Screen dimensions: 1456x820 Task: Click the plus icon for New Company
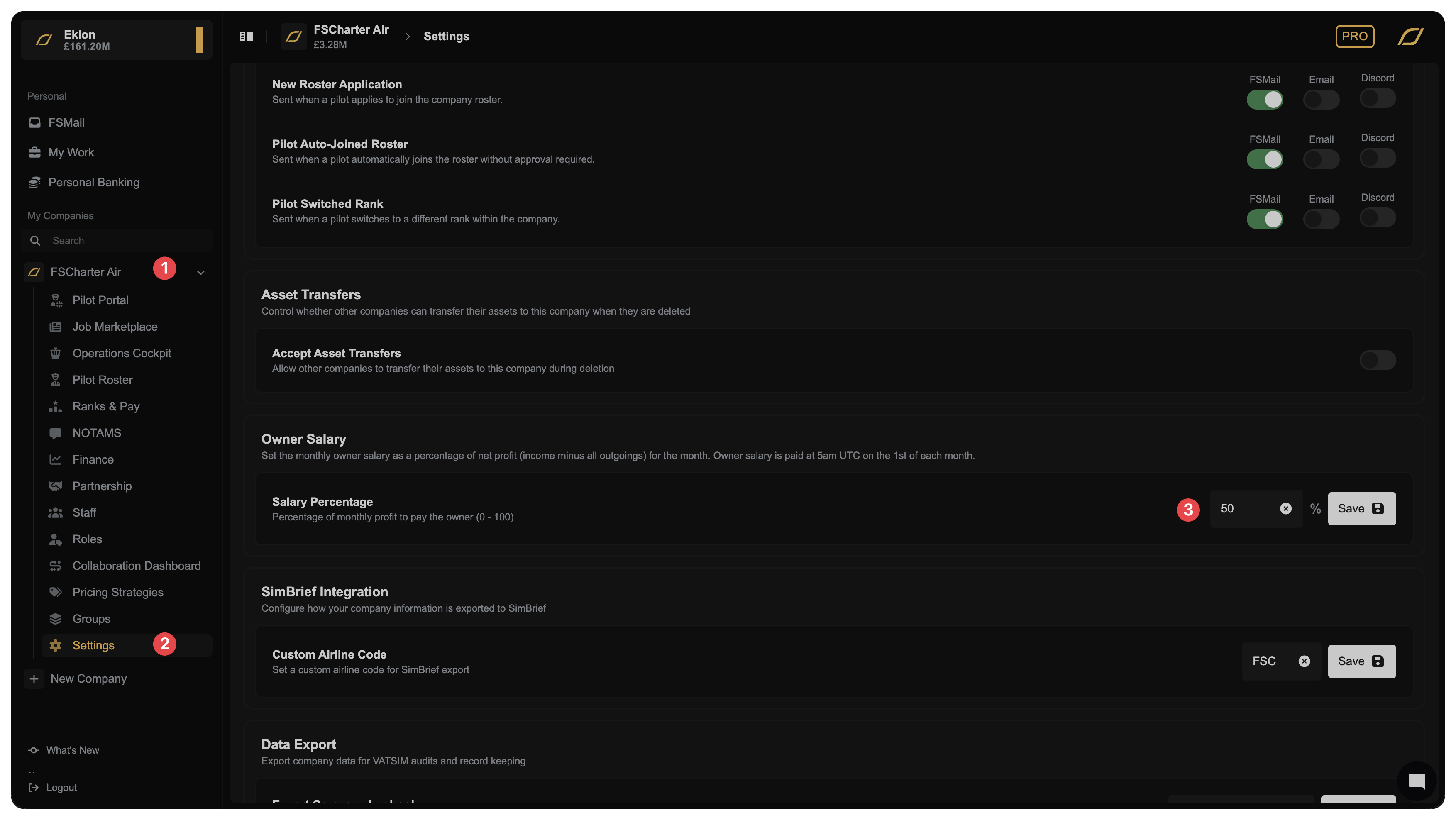coord(34,679)
